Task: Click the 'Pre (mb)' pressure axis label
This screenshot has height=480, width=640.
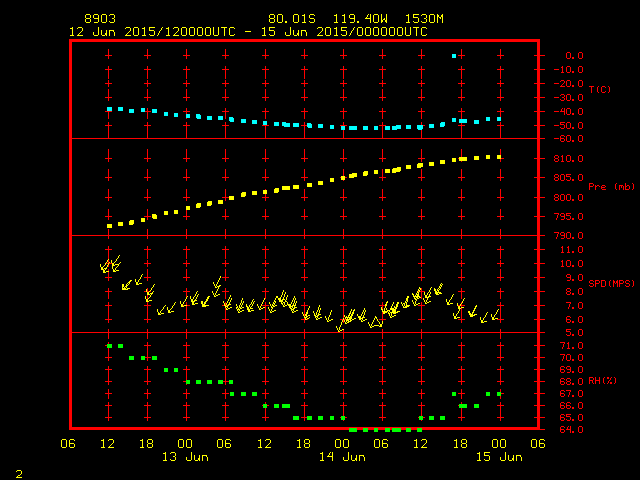Action: (x=611, y=187)
